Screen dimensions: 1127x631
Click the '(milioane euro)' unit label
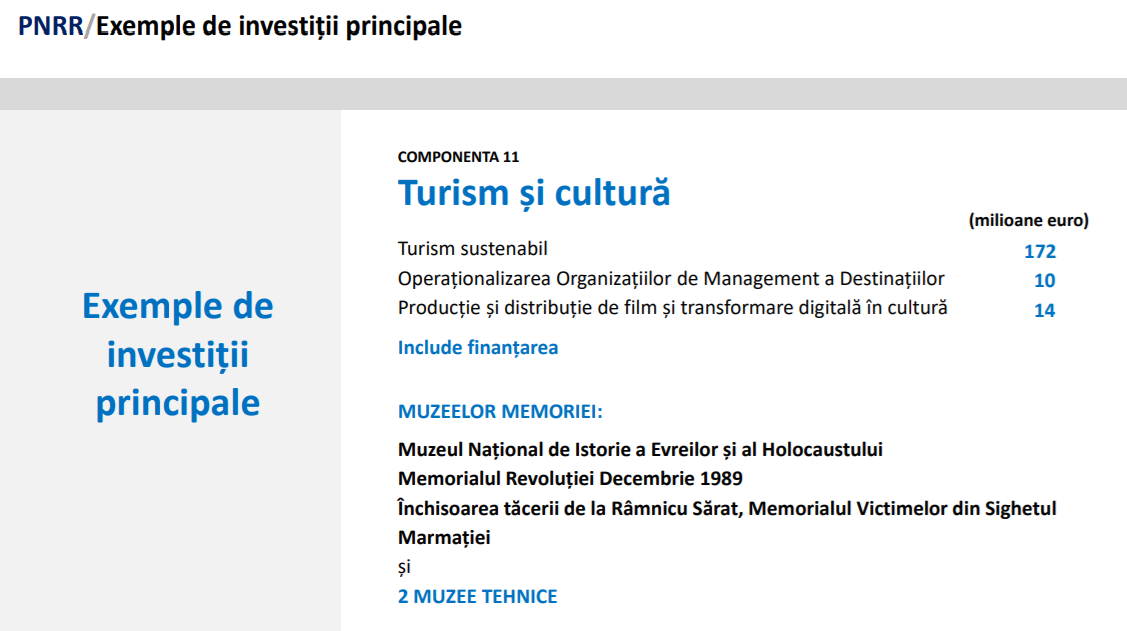pos(1029,220)
